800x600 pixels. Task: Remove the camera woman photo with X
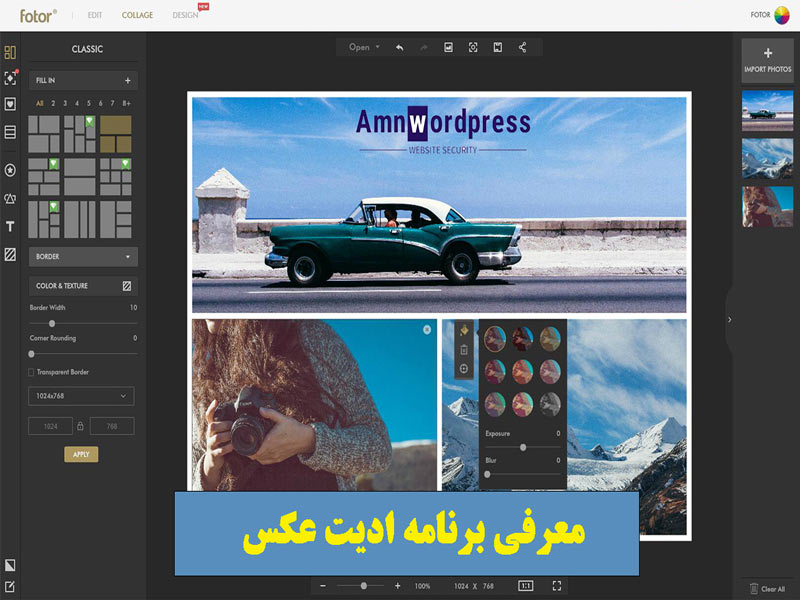point(427,330)
